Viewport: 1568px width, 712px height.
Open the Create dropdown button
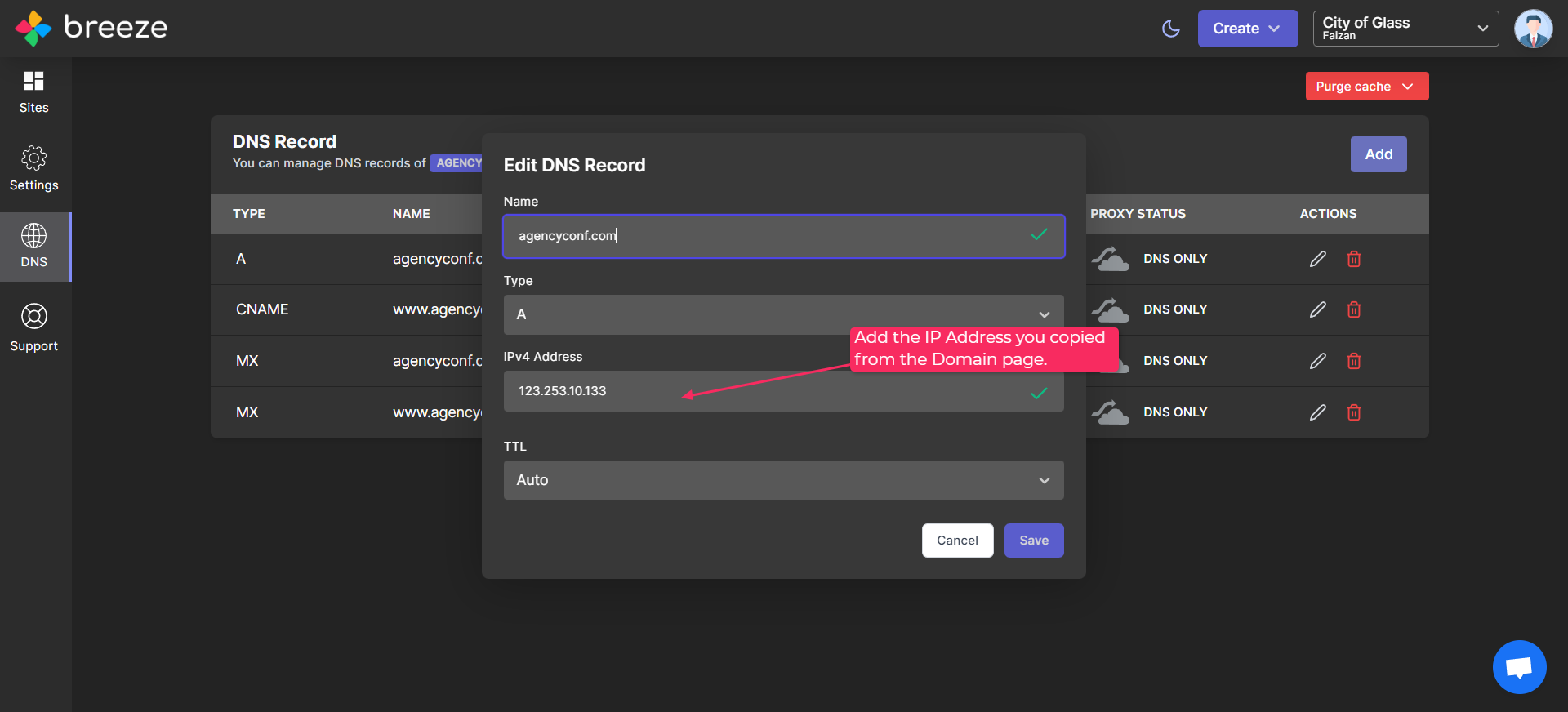(x=1247, y=29)
